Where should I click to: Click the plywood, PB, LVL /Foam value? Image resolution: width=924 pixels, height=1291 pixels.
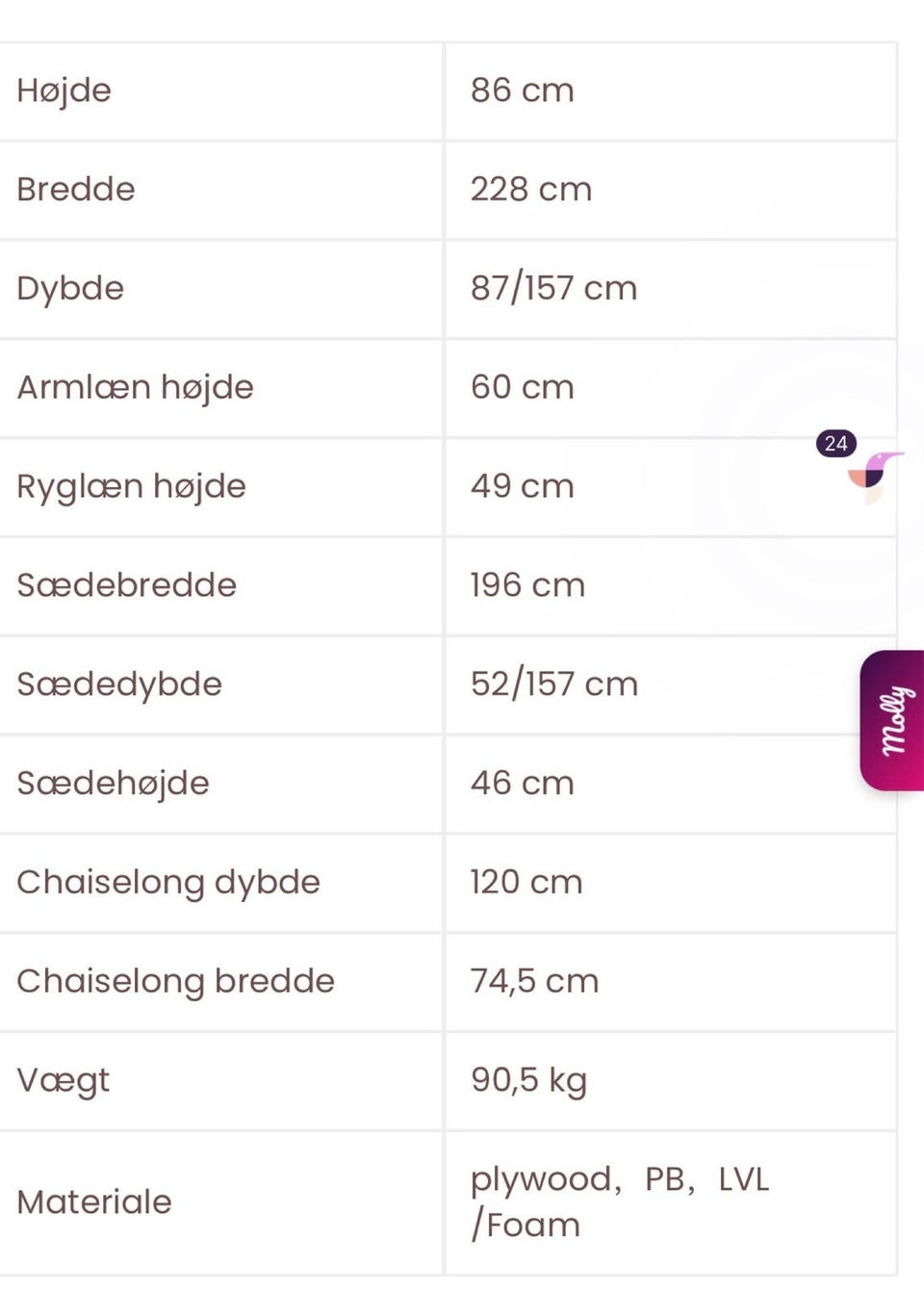tap(619, 1201)
